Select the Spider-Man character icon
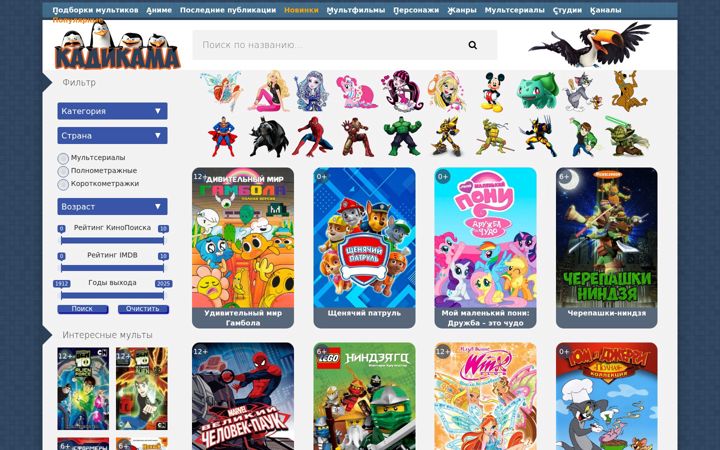The height and width of the screenshot is (450, 720). (x=312, y=136)
